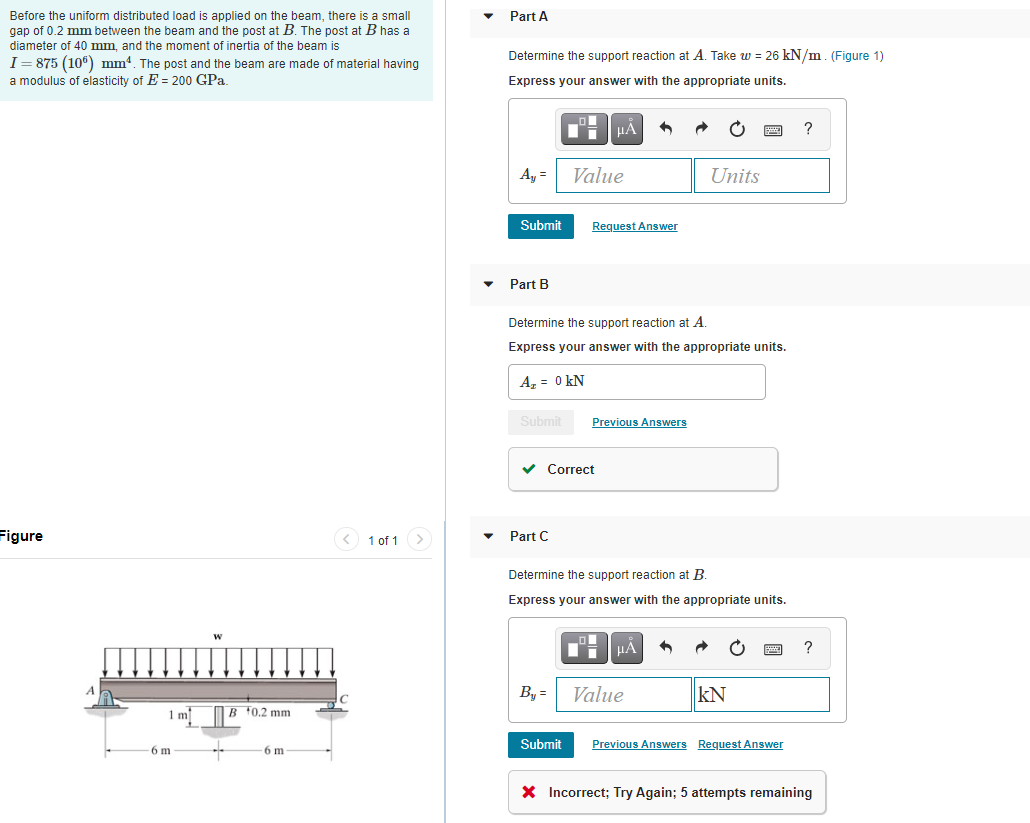Submit the Part C answer

540,744
